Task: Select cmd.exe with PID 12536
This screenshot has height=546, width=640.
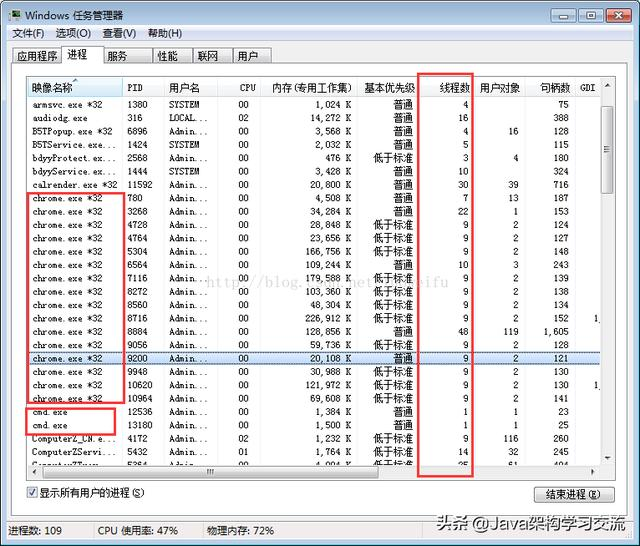Action: [314, 412]
